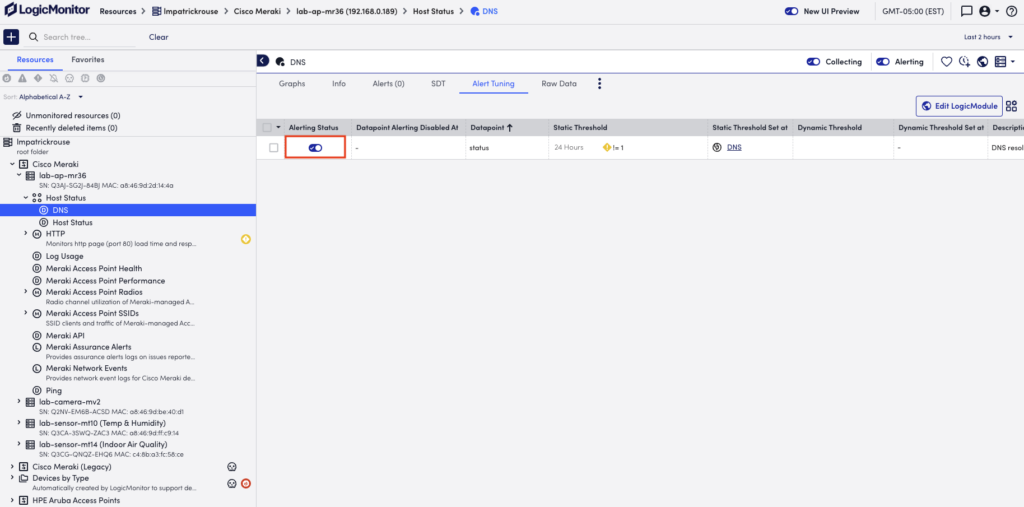
Task: Open the Alerts (0) tab
Action: pyautogui.click(x=389, y=84)
